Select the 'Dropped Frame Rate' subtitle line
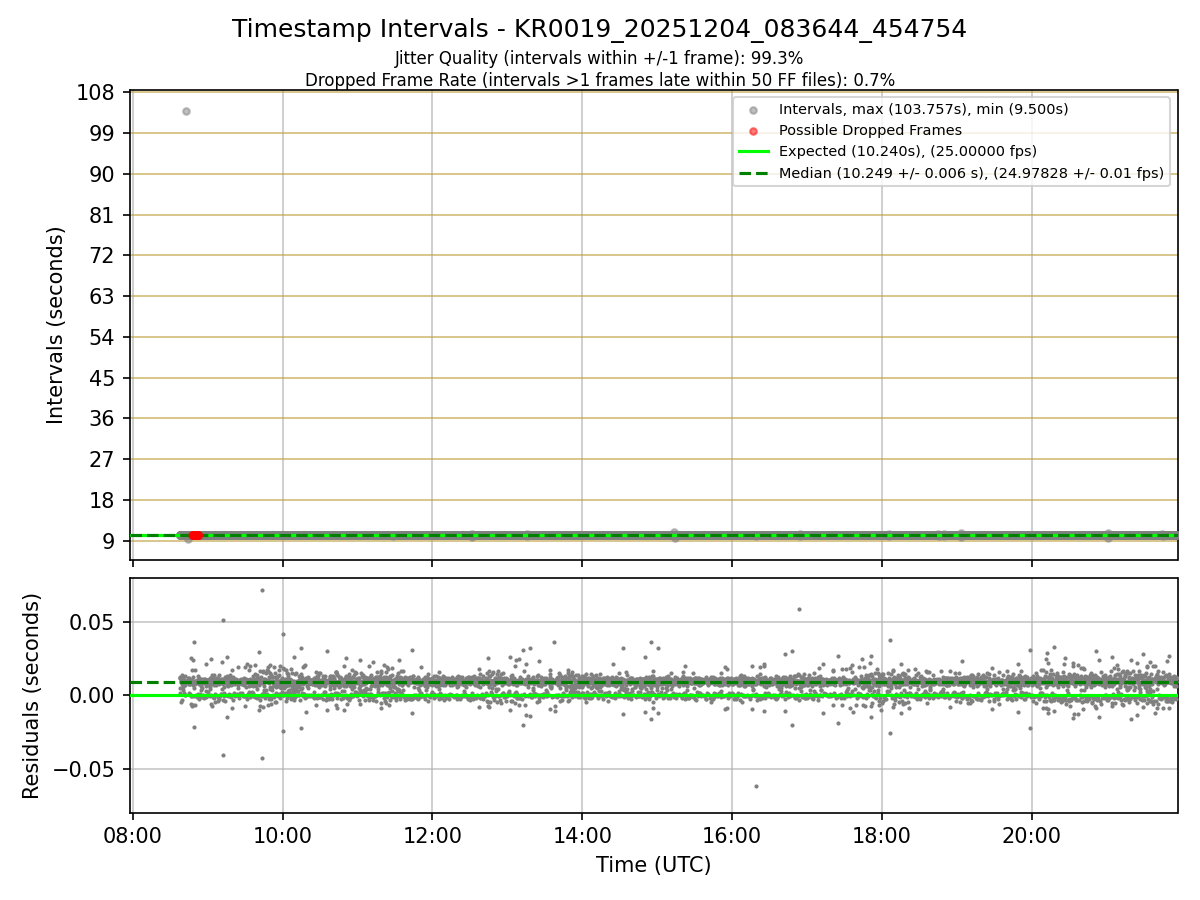 (599, 80)
